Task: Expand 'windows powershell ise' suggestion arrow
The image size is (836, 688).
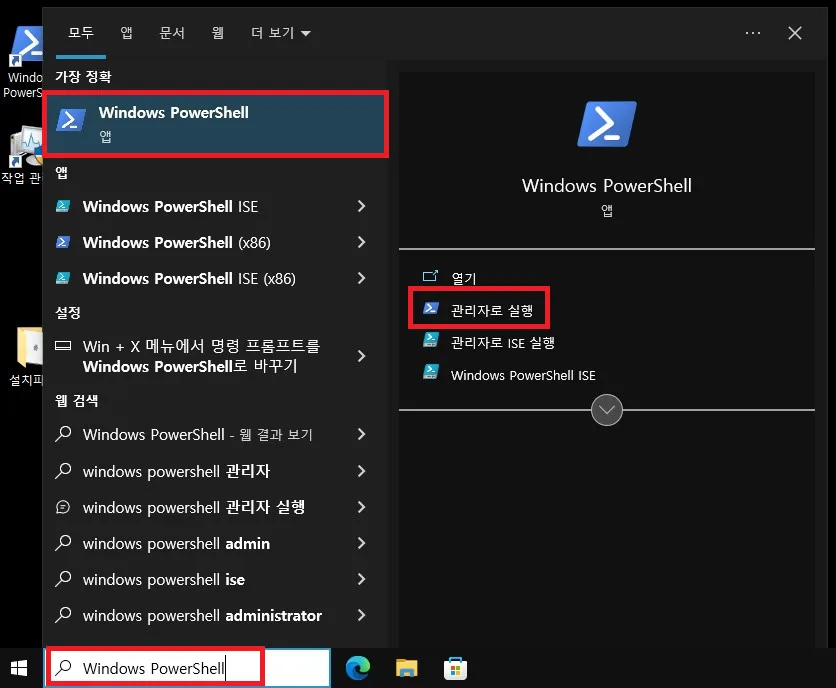Action: pos(361,579)
